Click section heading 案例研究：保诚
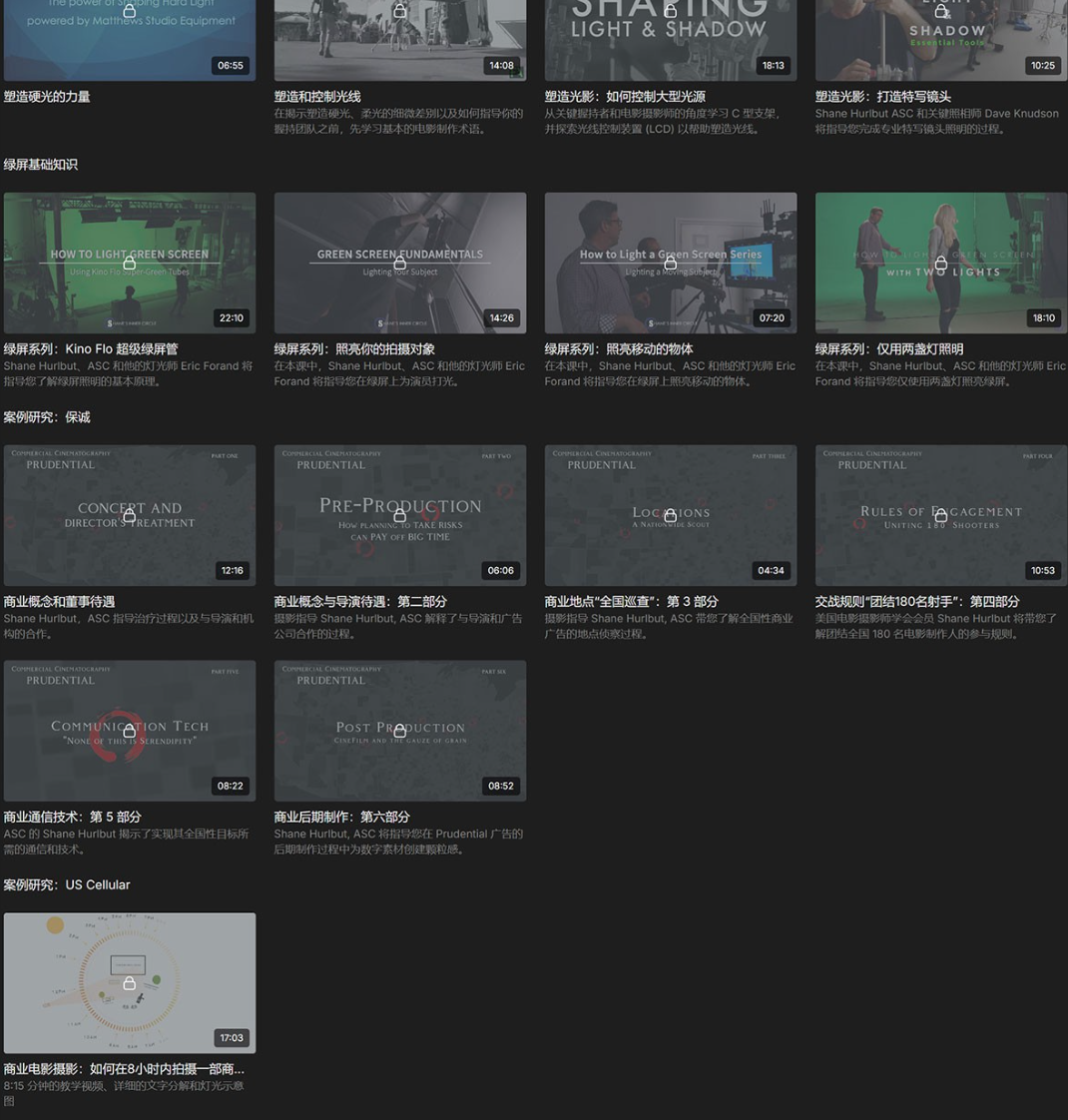Image resolution: width=1068 pixels, height=1120 pixels. 47,417
